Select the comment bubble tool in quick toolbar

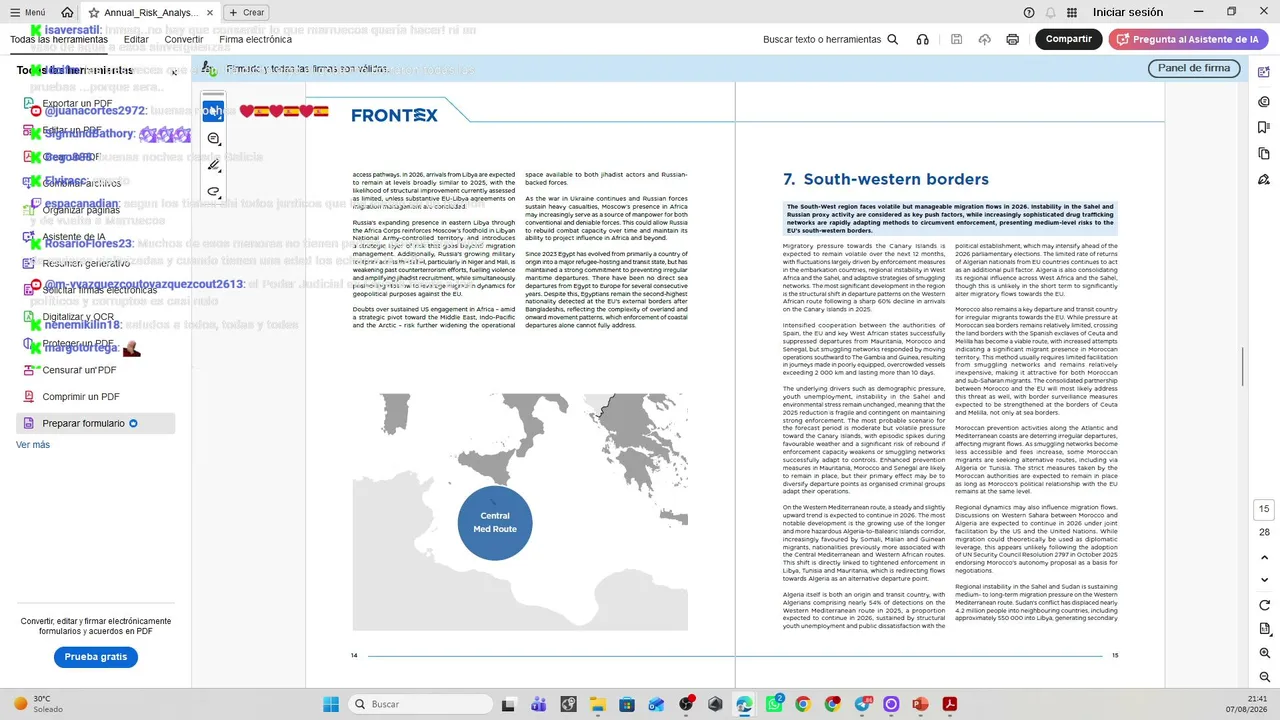[x=213, y=139]
